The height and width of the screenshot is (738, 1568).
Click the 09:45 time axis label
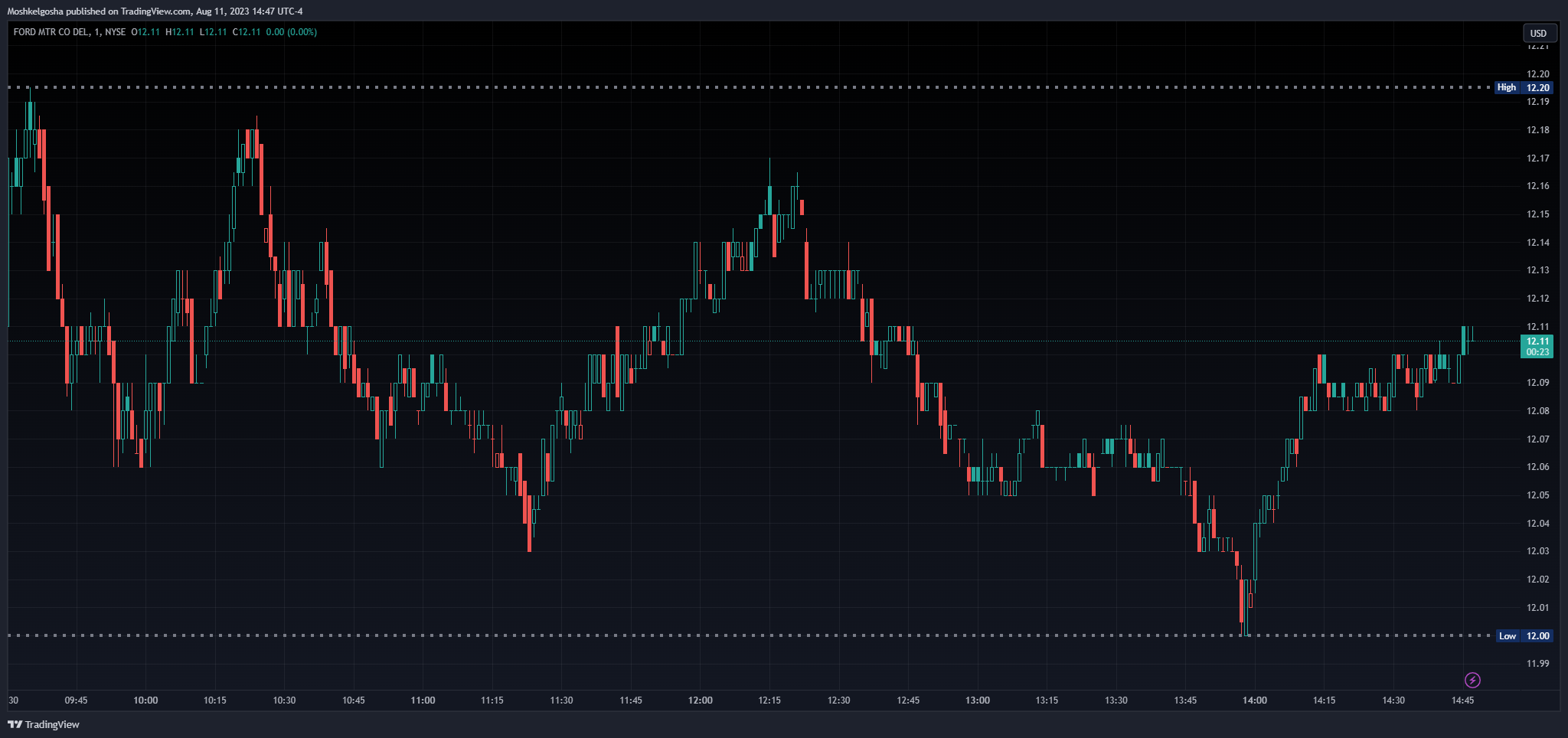pos(76,700)
